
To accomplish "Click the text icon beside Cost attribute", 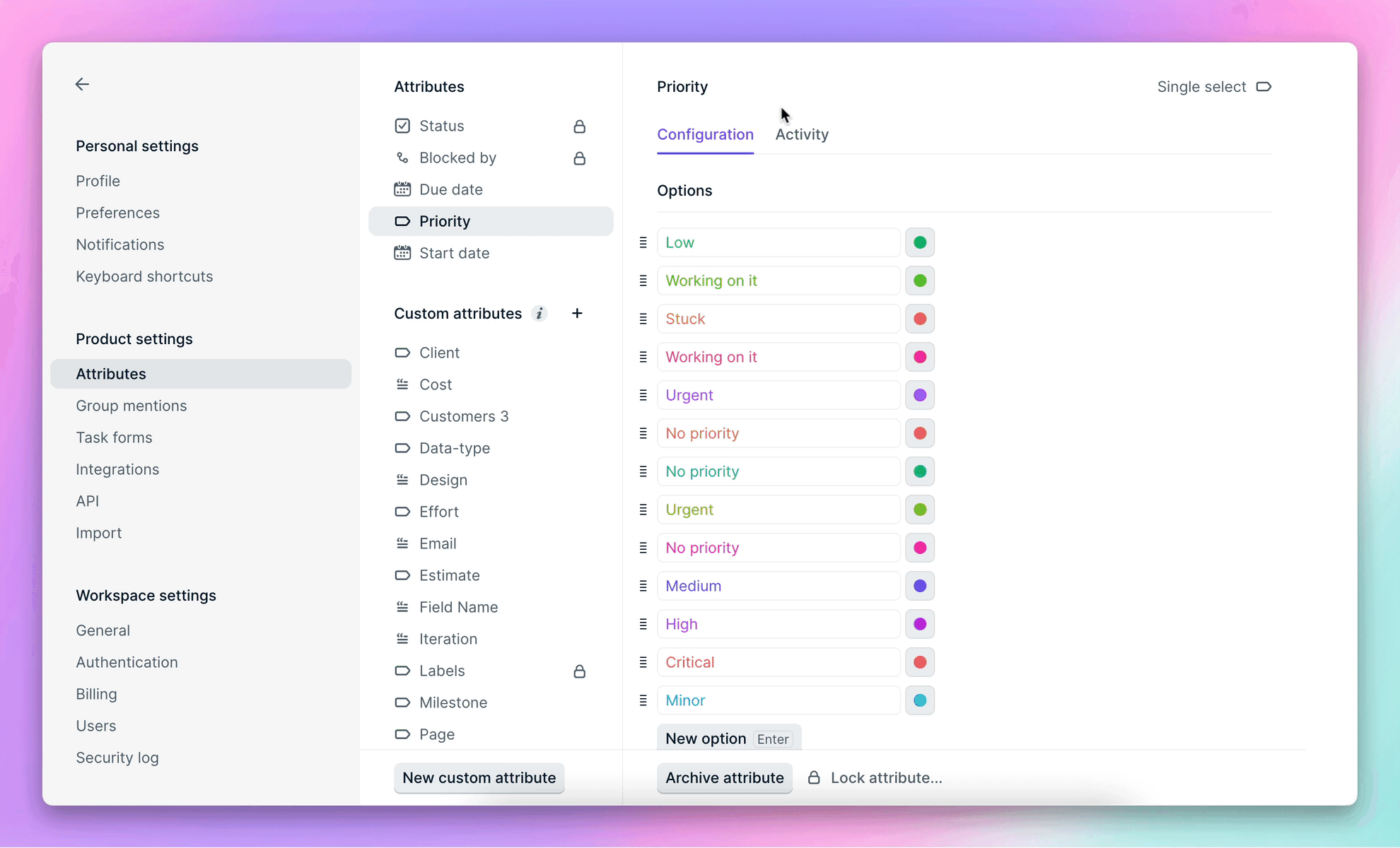I will pyautogui.click(x=402, y=384).
